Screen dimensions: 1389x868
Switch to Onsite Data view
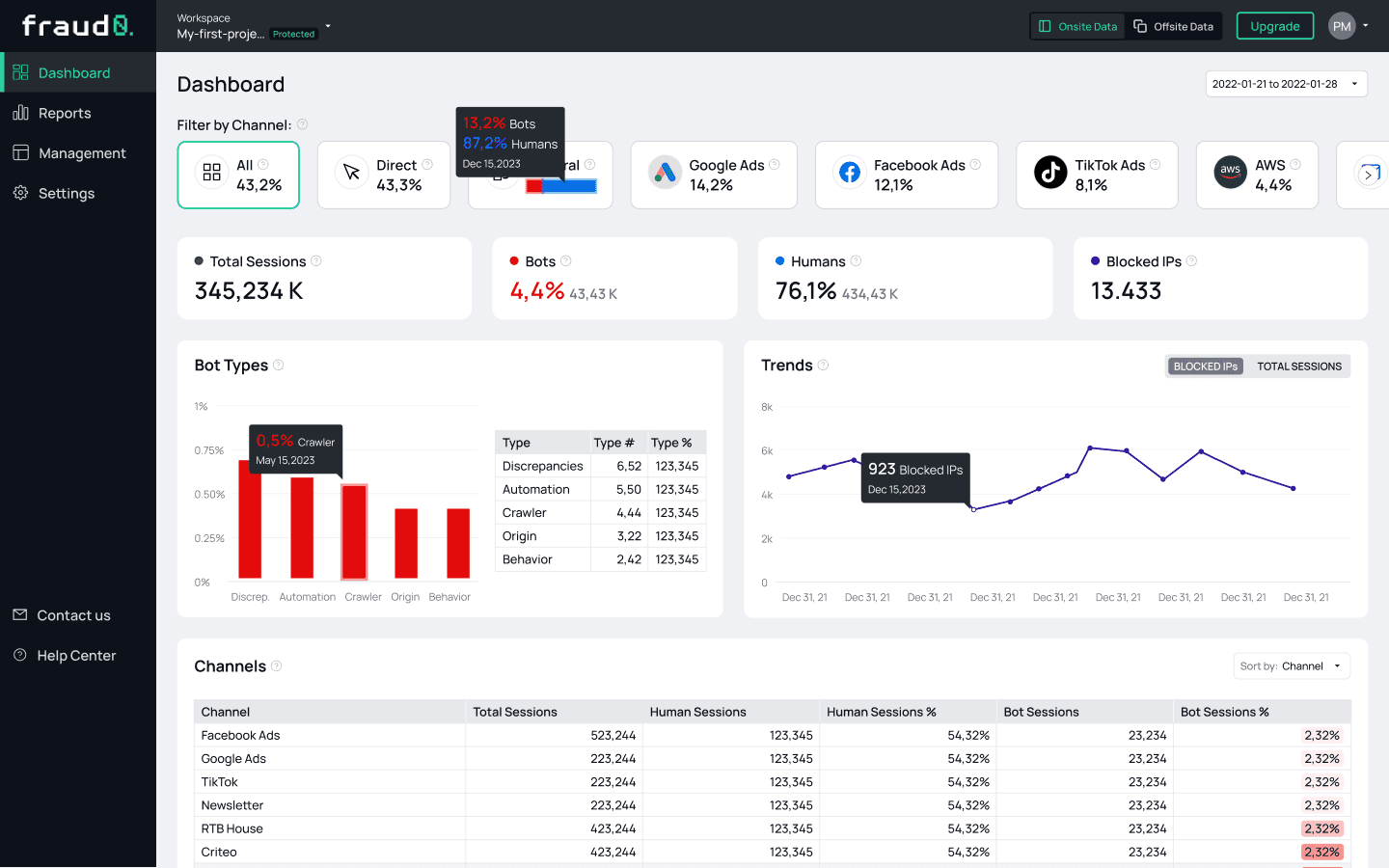click(1076, 26)
